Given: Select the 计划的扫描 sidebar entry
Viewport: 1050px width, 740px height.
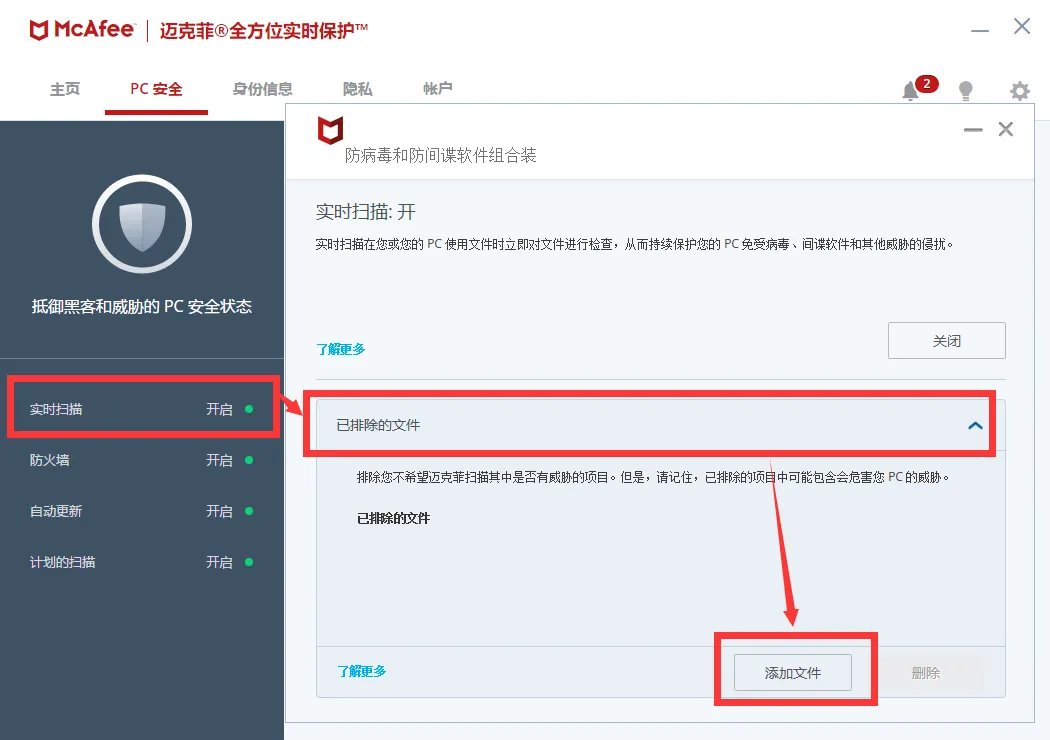Looking at the screenshot, I should (x=120, y=562).
